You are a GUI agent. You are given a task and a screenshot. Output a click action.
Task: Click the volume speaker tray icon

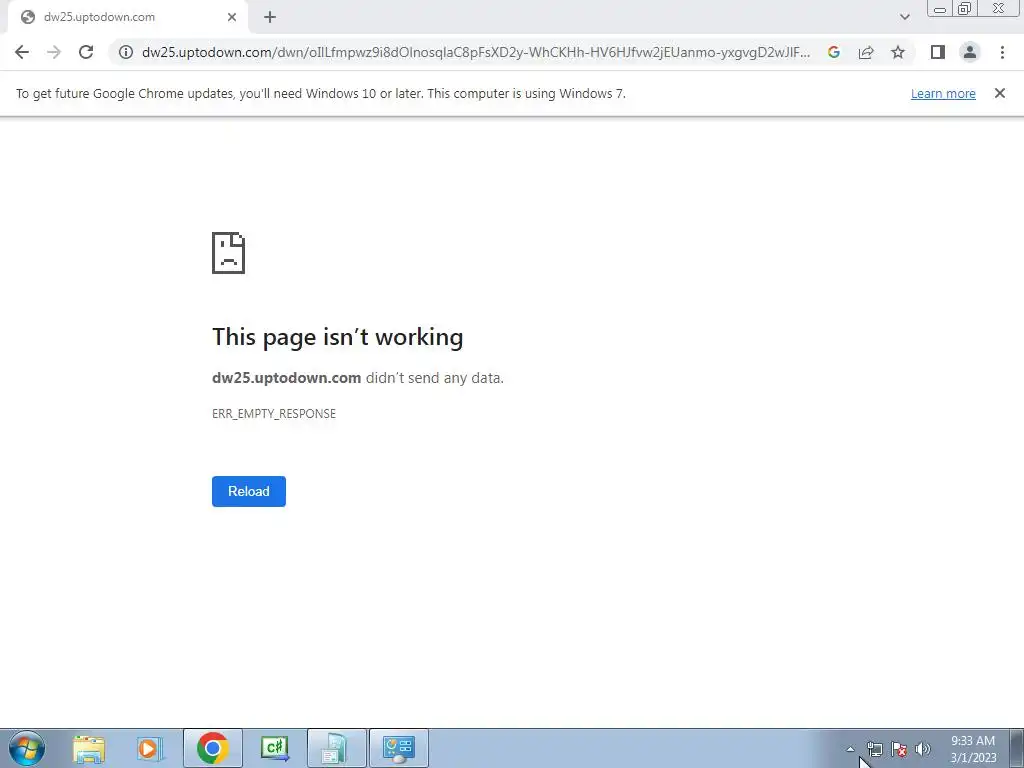[923, 749]
